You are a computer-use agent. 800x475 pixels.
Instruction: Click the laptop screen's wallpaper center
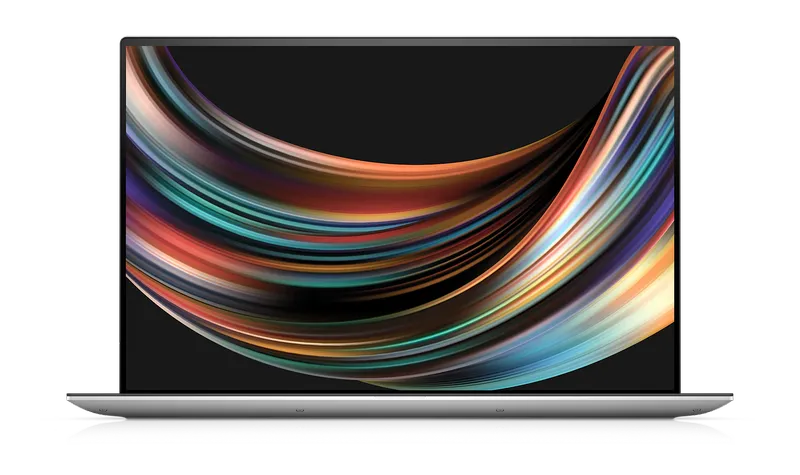[x=400, y=215]
